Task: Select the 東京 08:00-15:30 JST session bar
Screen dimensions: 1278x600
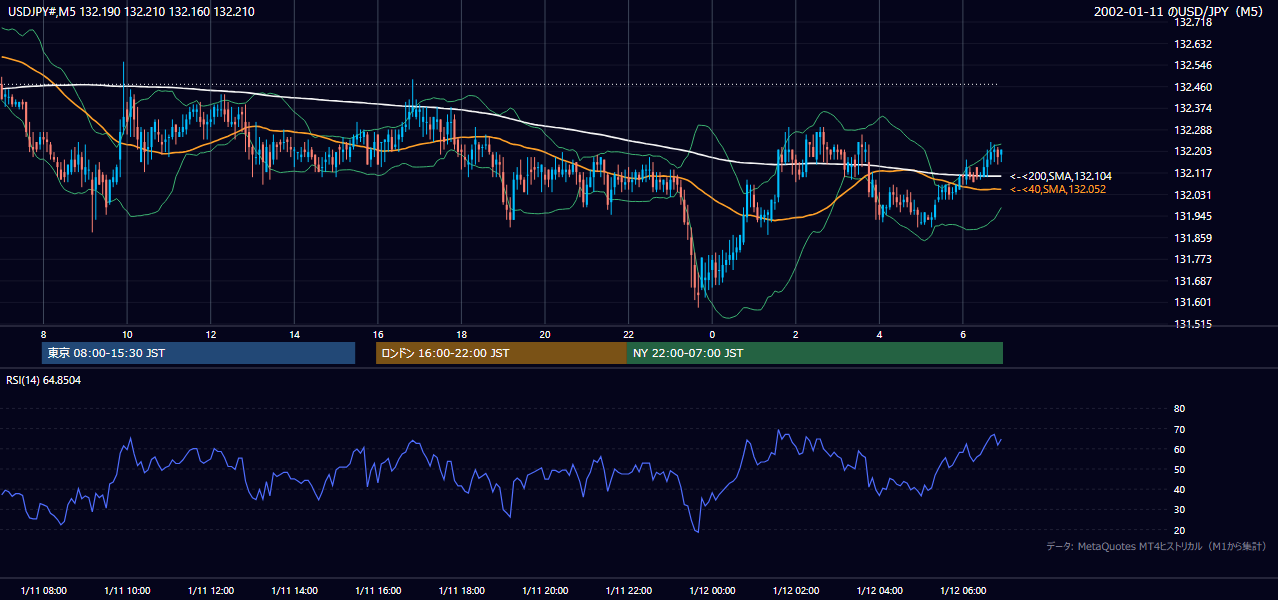Action: (199, 353)
